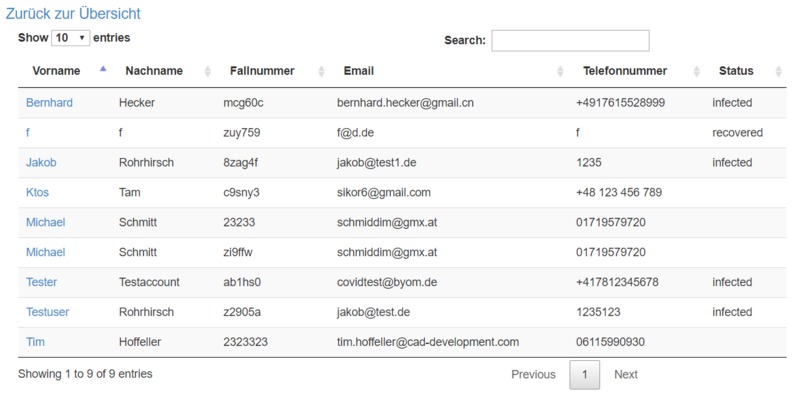The width and height of the screenshot is (806, 409).
Task: Open the Bernhard patient link
Action: [49, 103]
